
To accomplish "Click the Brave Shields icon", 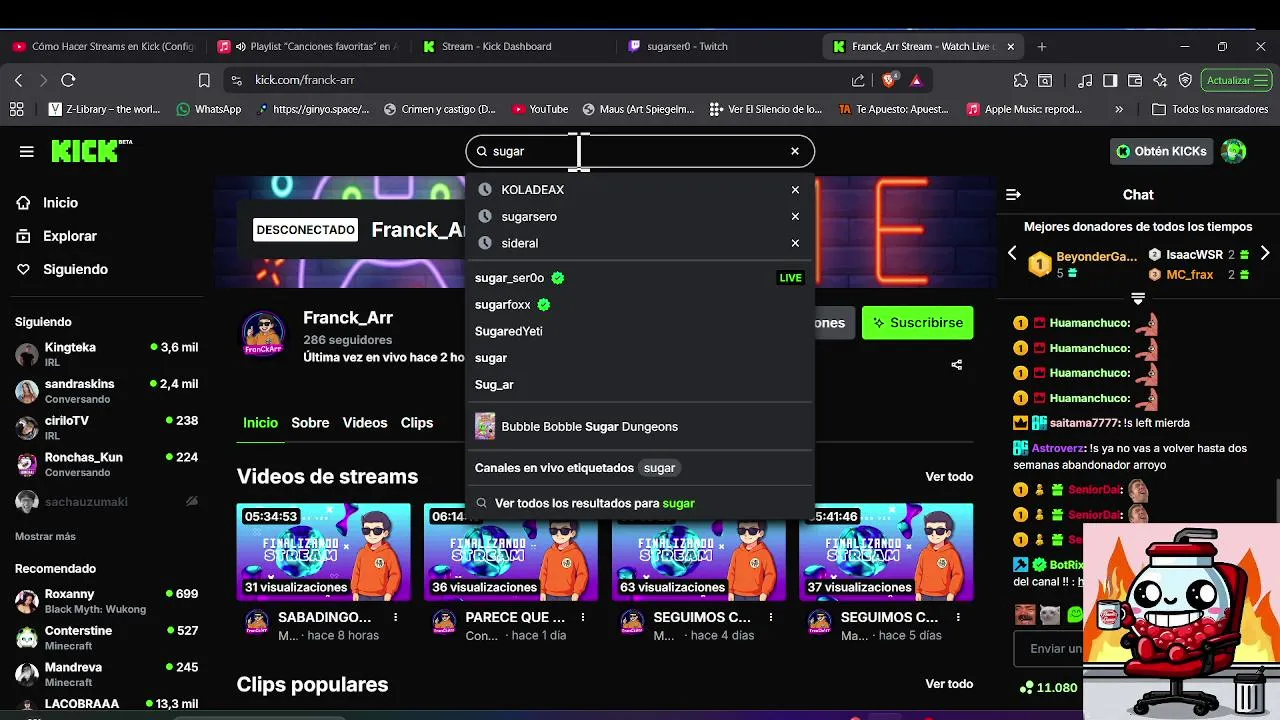I will coord(889,80).
